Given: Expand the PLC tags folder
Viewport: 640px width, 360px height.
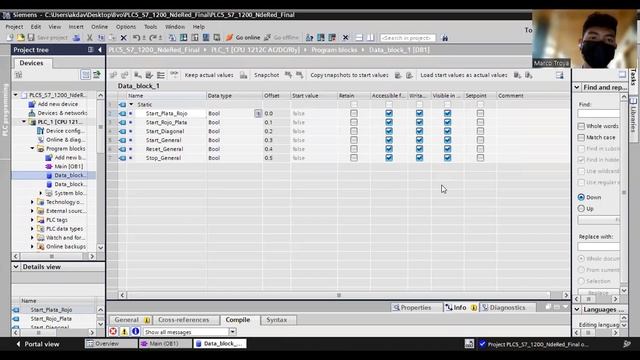Looking at the screenshot, I should click(x=32, y=220).
